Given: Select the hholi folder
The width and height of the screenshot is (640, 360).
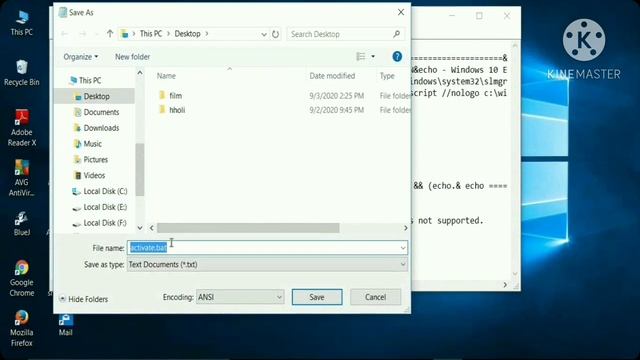Looking at the screenshot, I should click(x=177, y=110).
